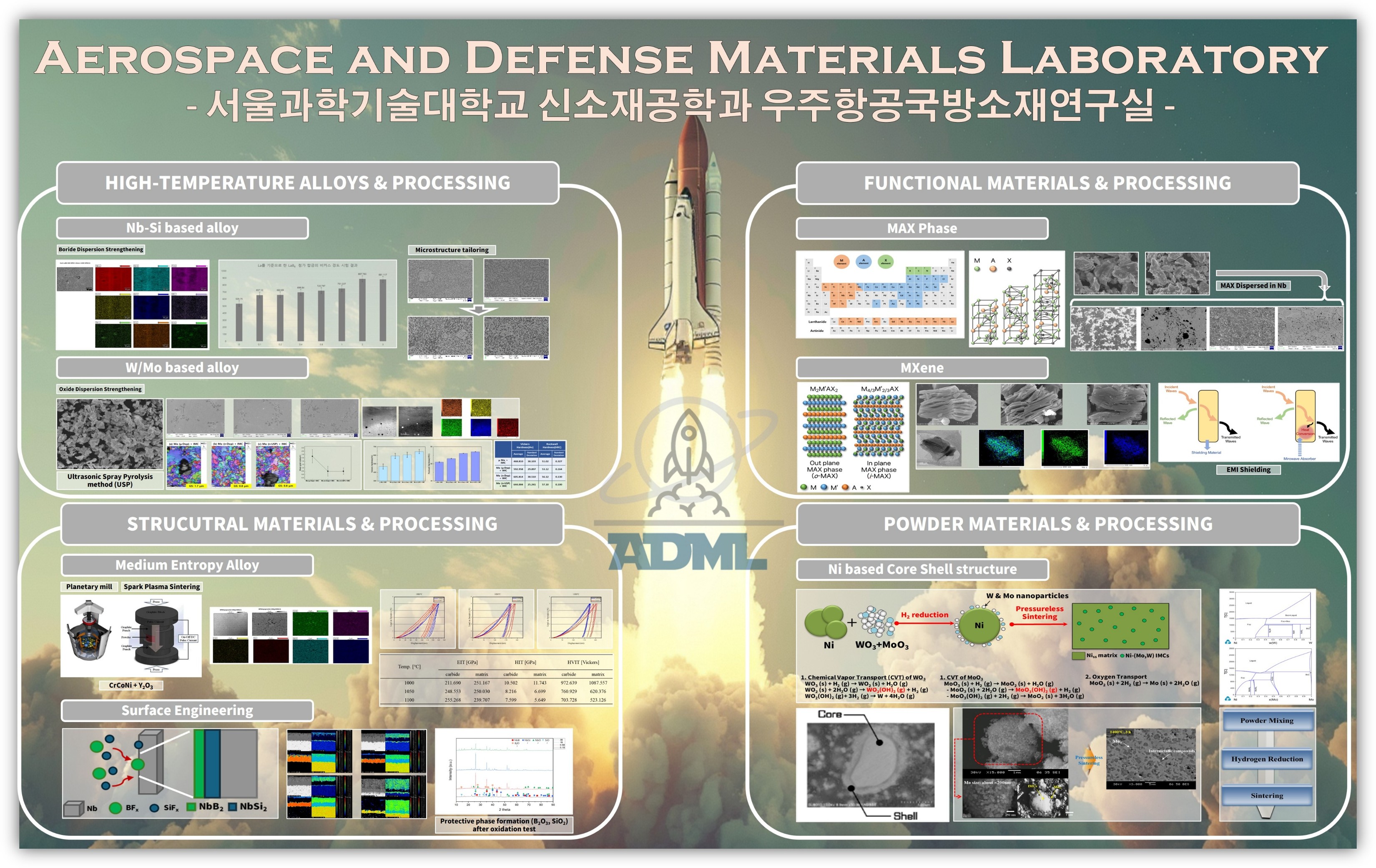Select the MAX Phase label bar

[x=922, y=228]
